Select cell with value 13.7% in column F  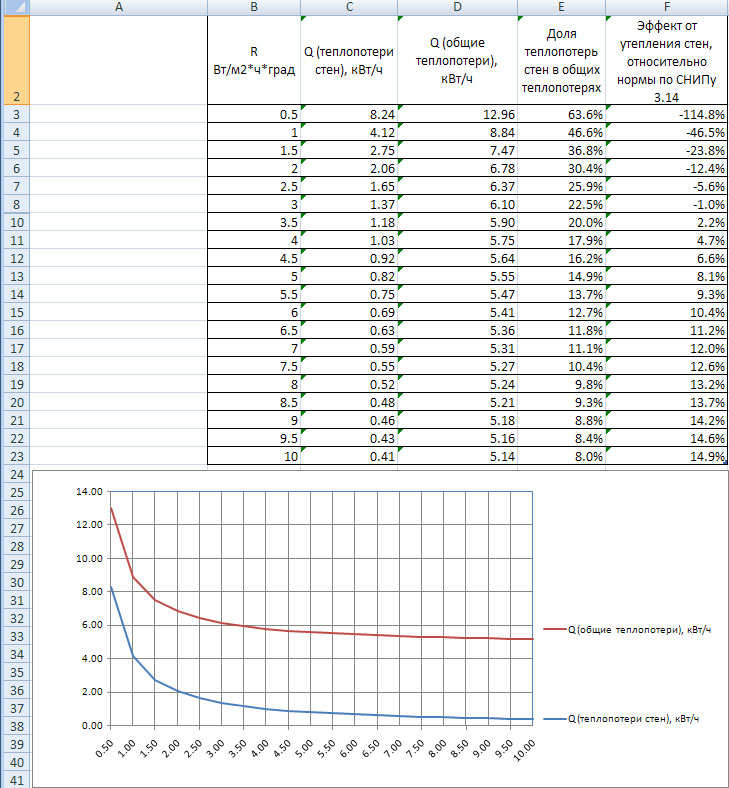click(667, 403)
